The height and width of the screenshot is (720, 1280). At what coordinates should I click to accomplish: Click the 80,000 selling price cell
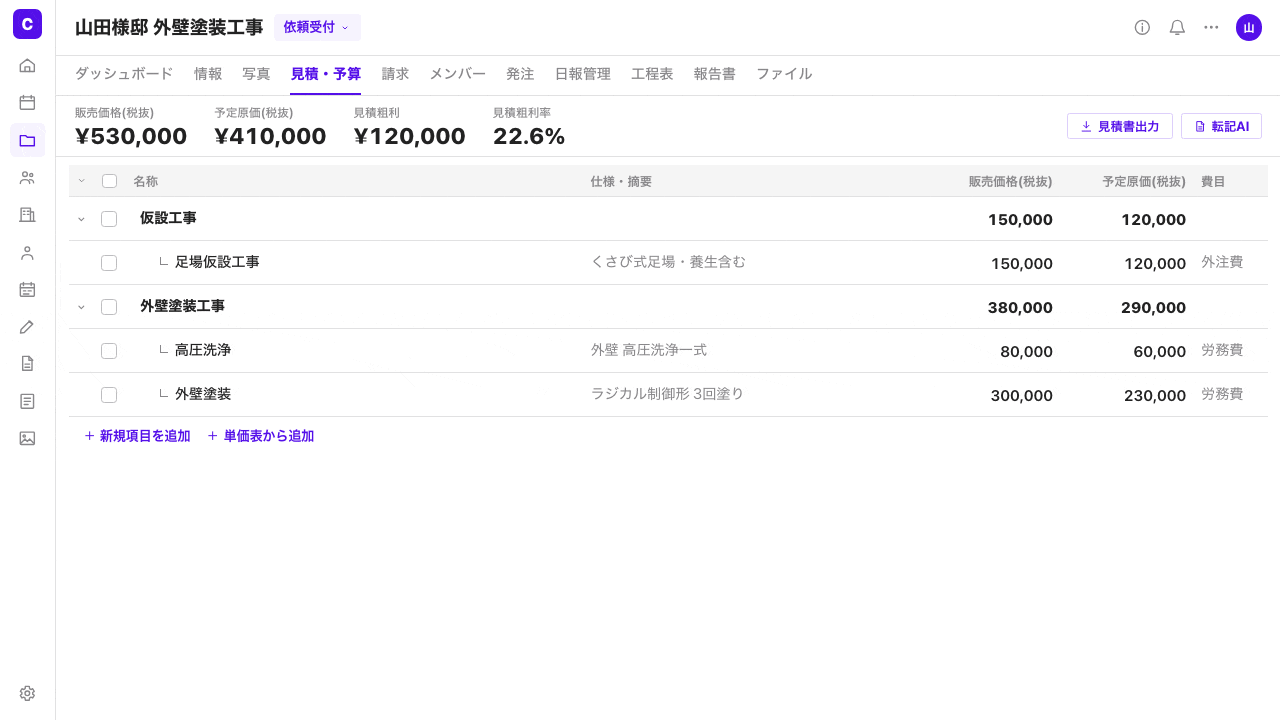pyautogui.click(x=1026, y=351)
